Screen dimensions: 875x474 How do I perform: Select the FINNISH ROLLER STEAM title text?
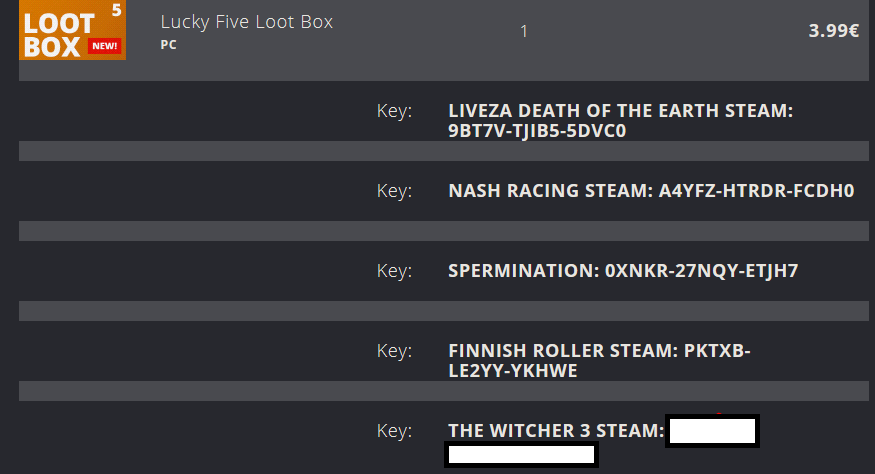point(562,351)
